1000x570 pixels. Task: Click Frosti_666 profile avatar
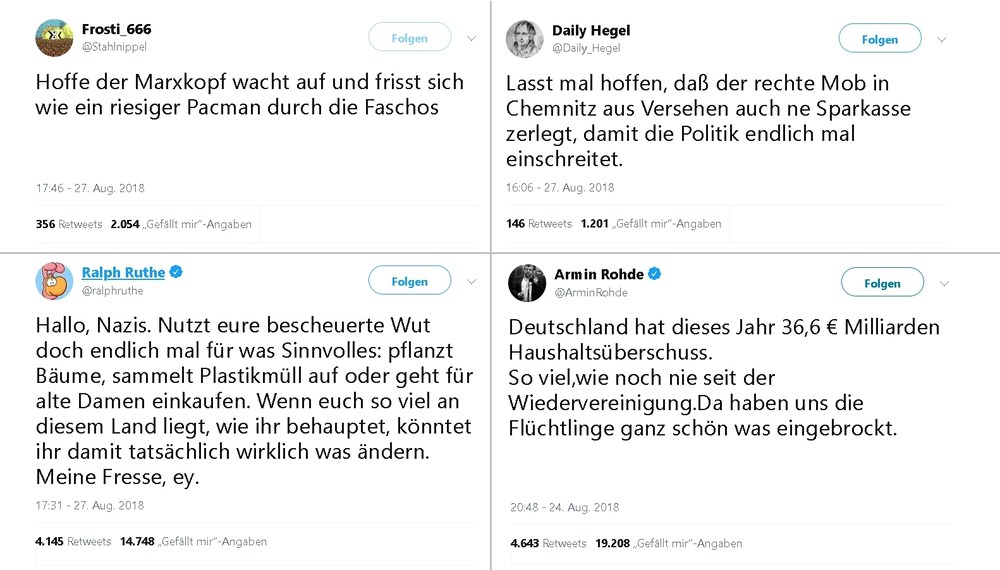(54, 38)
